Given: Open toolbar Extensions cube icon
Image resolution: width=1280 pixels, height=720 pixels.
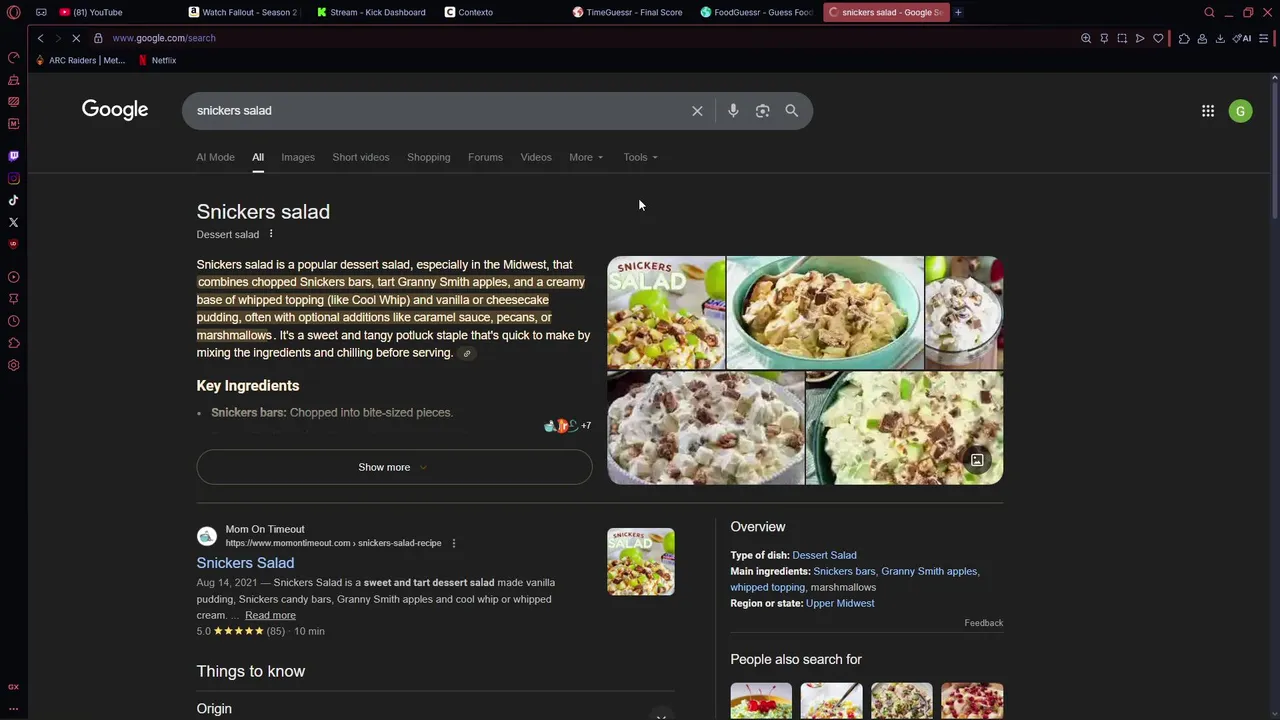Looking at the screenshot, I should point(1184,38).
